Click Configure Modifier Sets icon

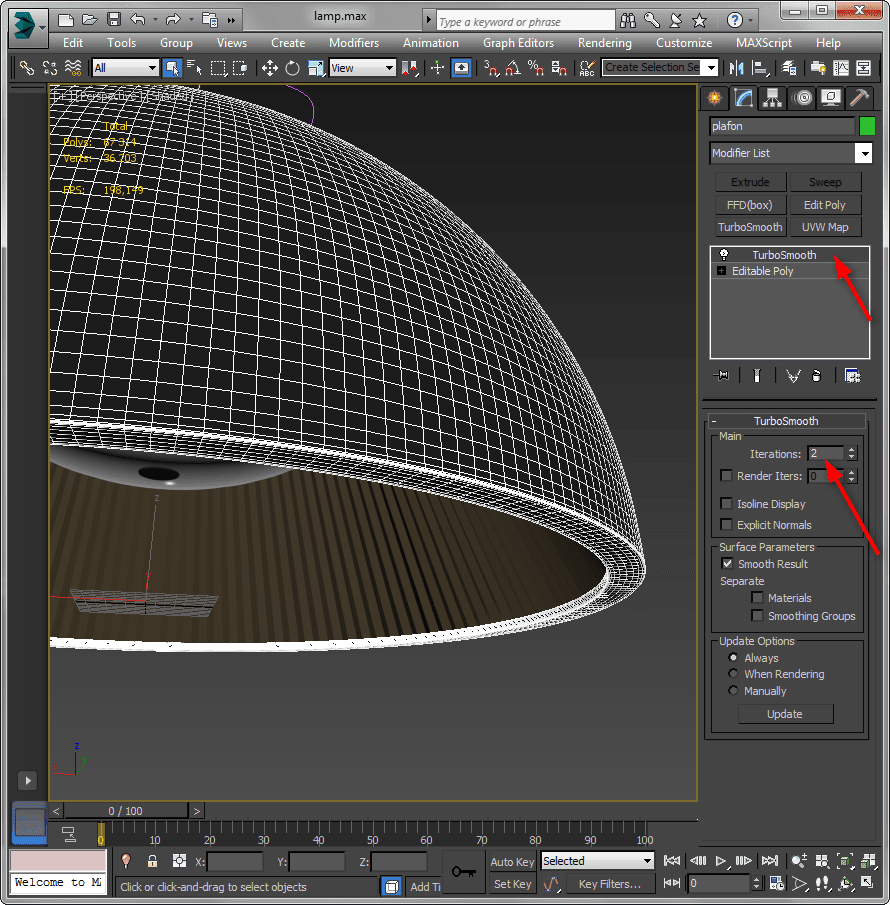tap(852, 376)
